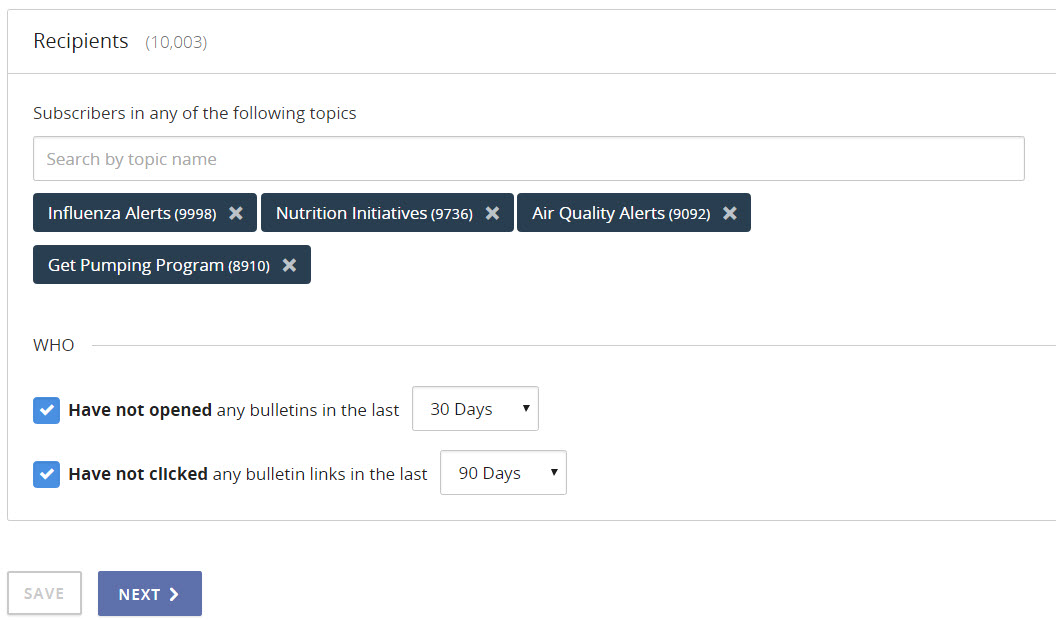The width and height of the screenshot is (1056, 620).
Task: Click the Search by topic name field
Action: click(x=528, y=159)
